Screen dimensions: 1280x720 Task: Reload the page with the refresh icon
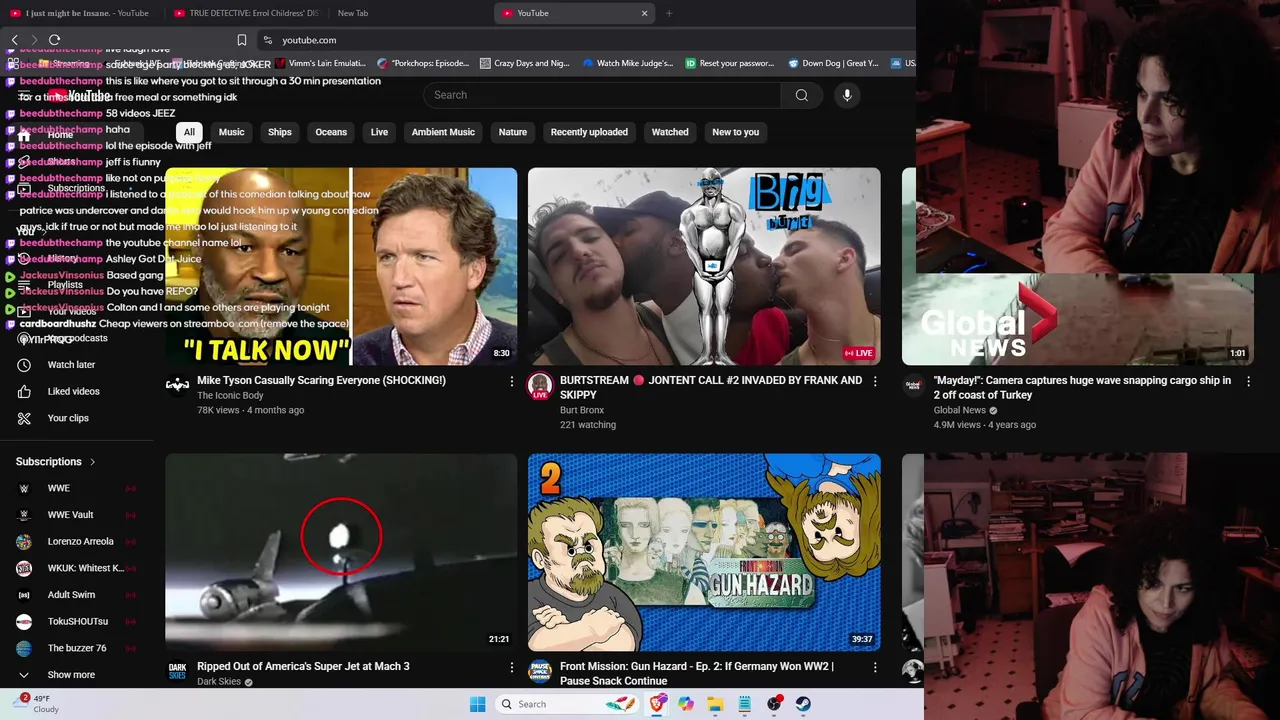[54, 40]
